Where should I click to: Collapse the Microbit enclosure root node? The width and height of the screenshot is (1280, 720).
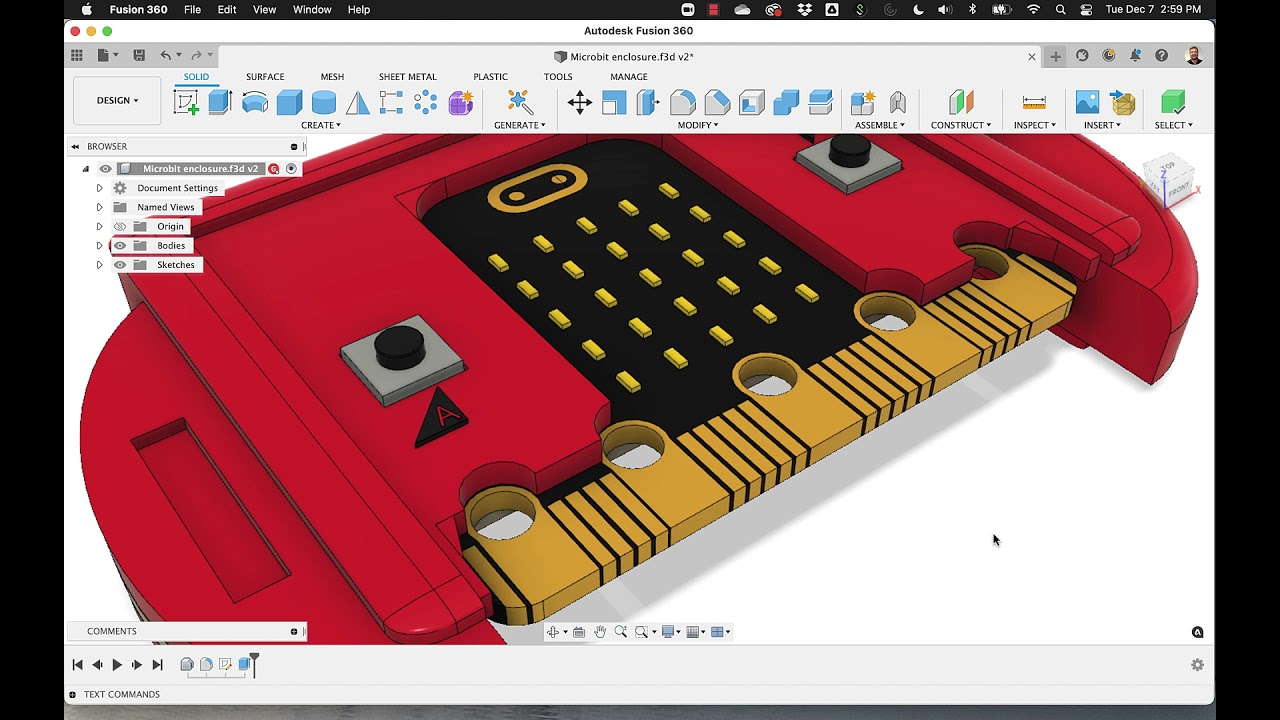85,169
